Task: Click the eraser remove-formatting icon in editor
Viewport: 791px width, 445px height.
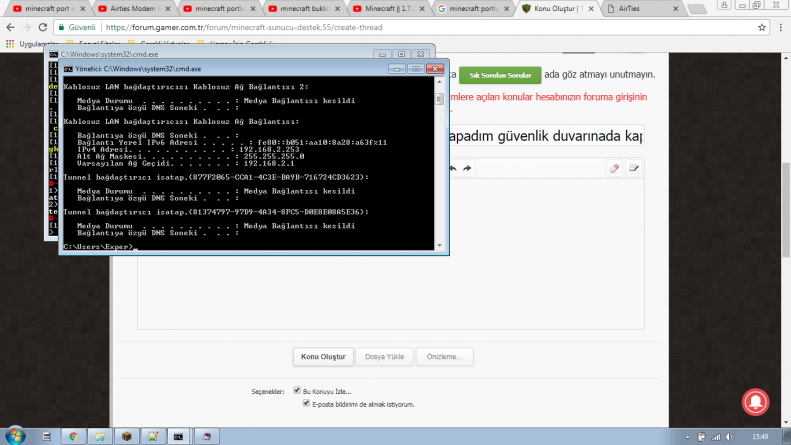Action: [614, 169]
